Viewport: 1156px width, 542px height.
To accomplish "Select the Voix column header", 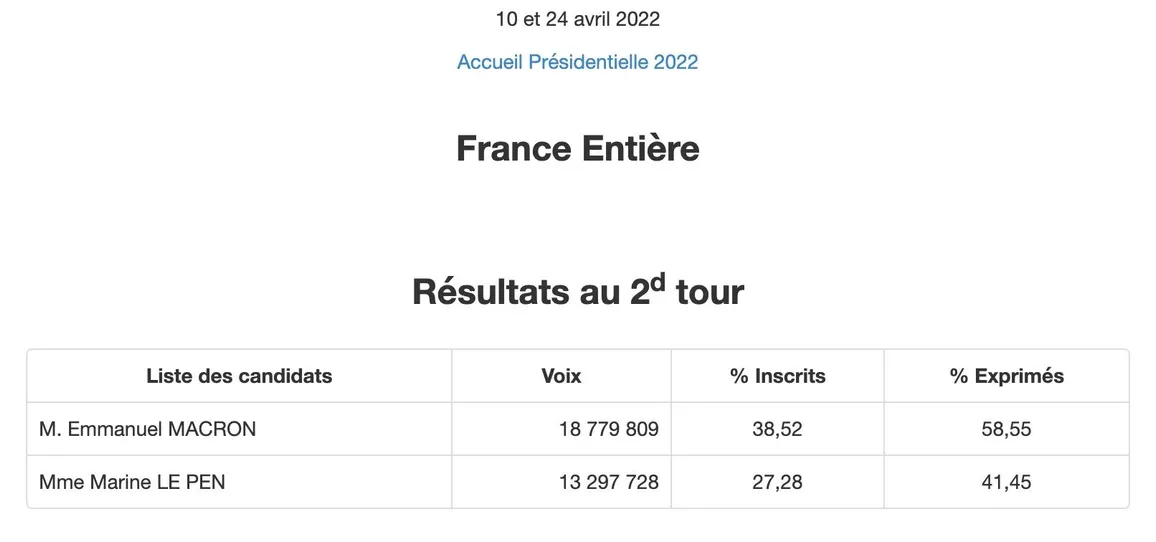I will click(x=561, y=376).
